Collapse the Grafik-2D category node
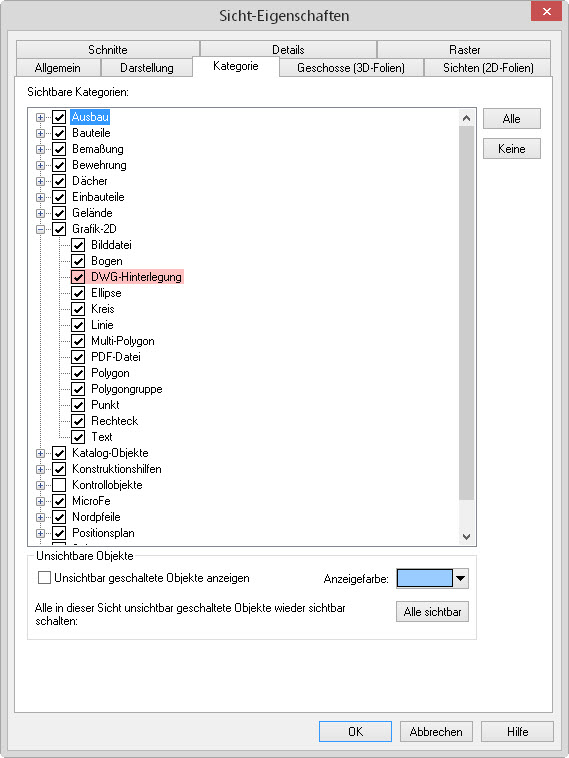This screenshot has width=569, height=758. [x=41, y=229]
